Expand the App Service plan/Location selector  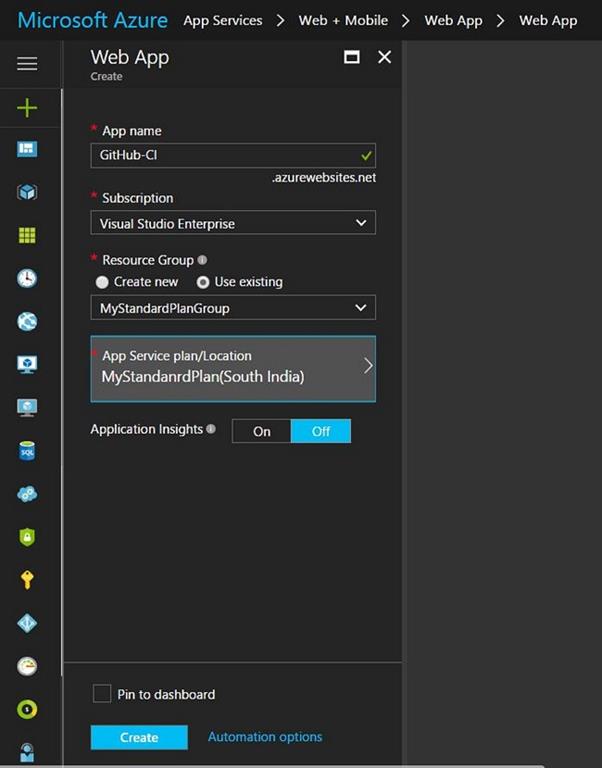[x=233, y=369]
